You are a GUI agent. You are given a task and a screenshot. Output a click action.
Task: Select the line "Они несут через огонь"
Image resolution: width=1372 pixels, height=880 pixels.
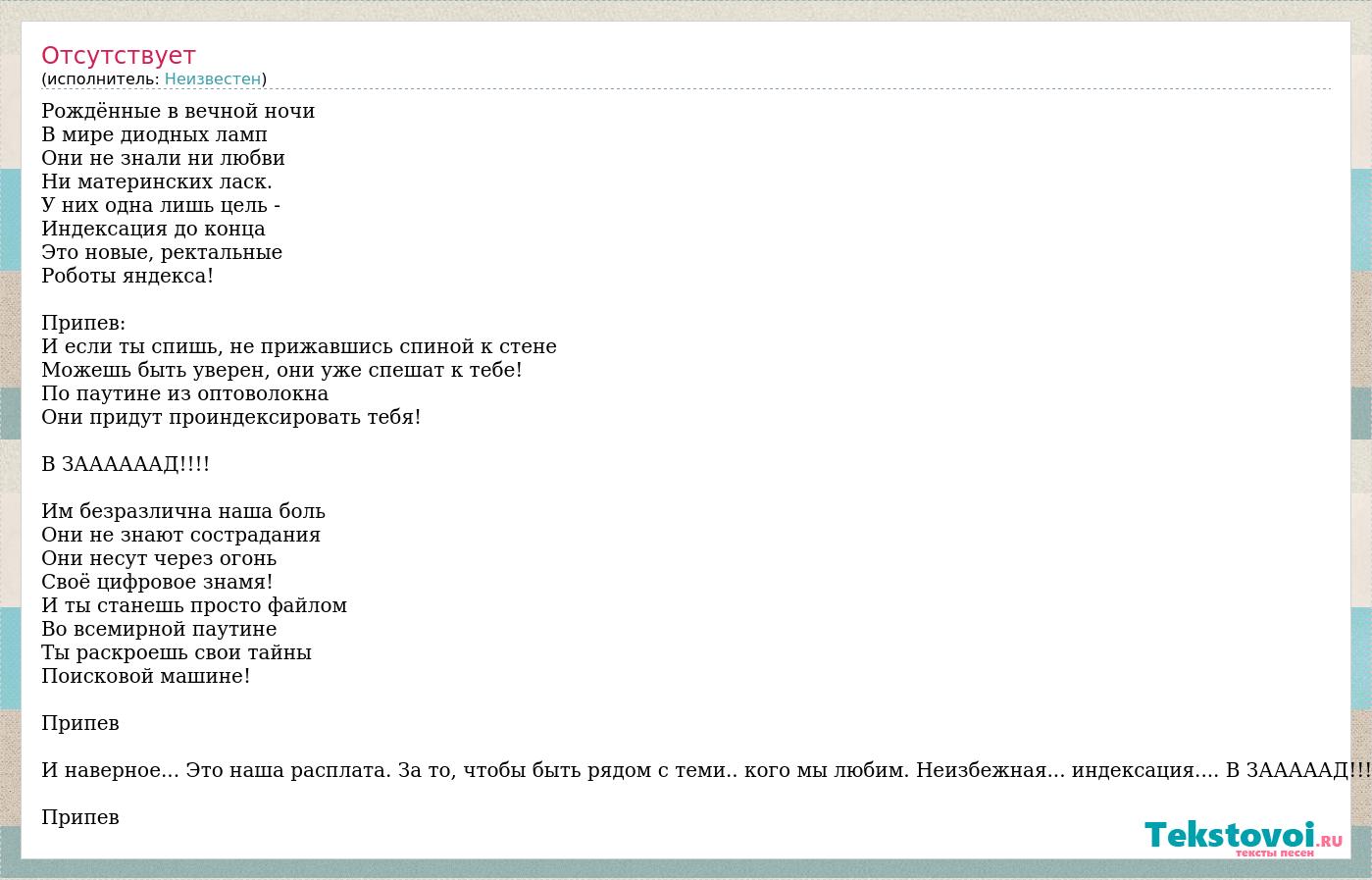[159, 558]
